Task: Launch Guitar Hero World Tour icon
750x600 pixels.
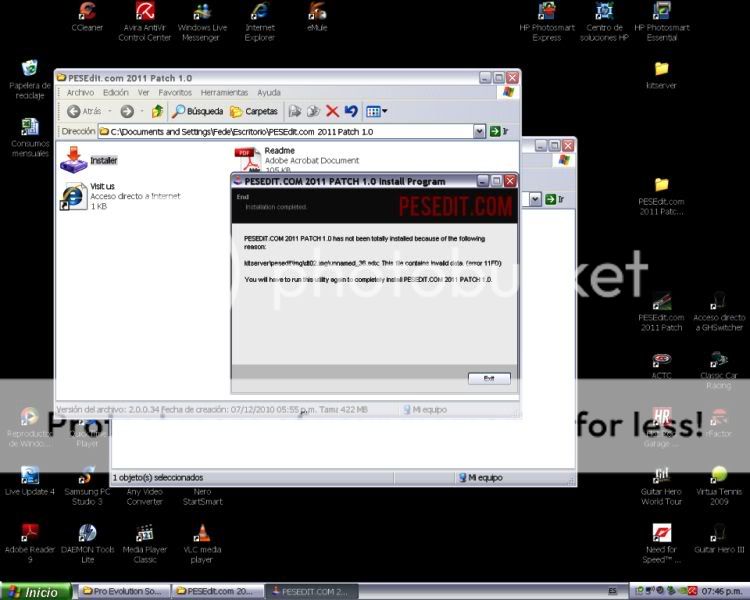Action: coord(662,486)
